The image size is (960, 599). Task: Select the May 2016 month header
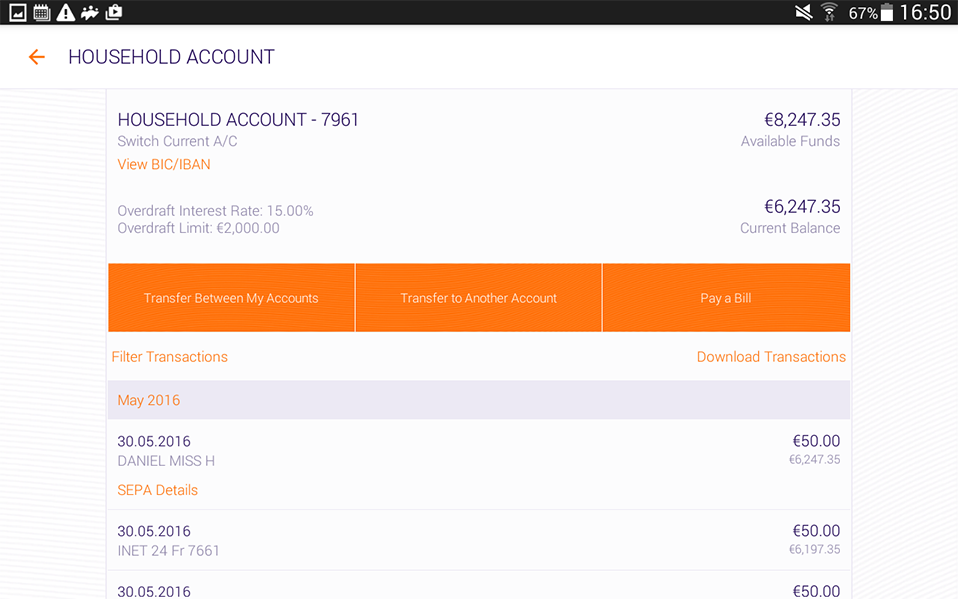[x=479, y=400]
